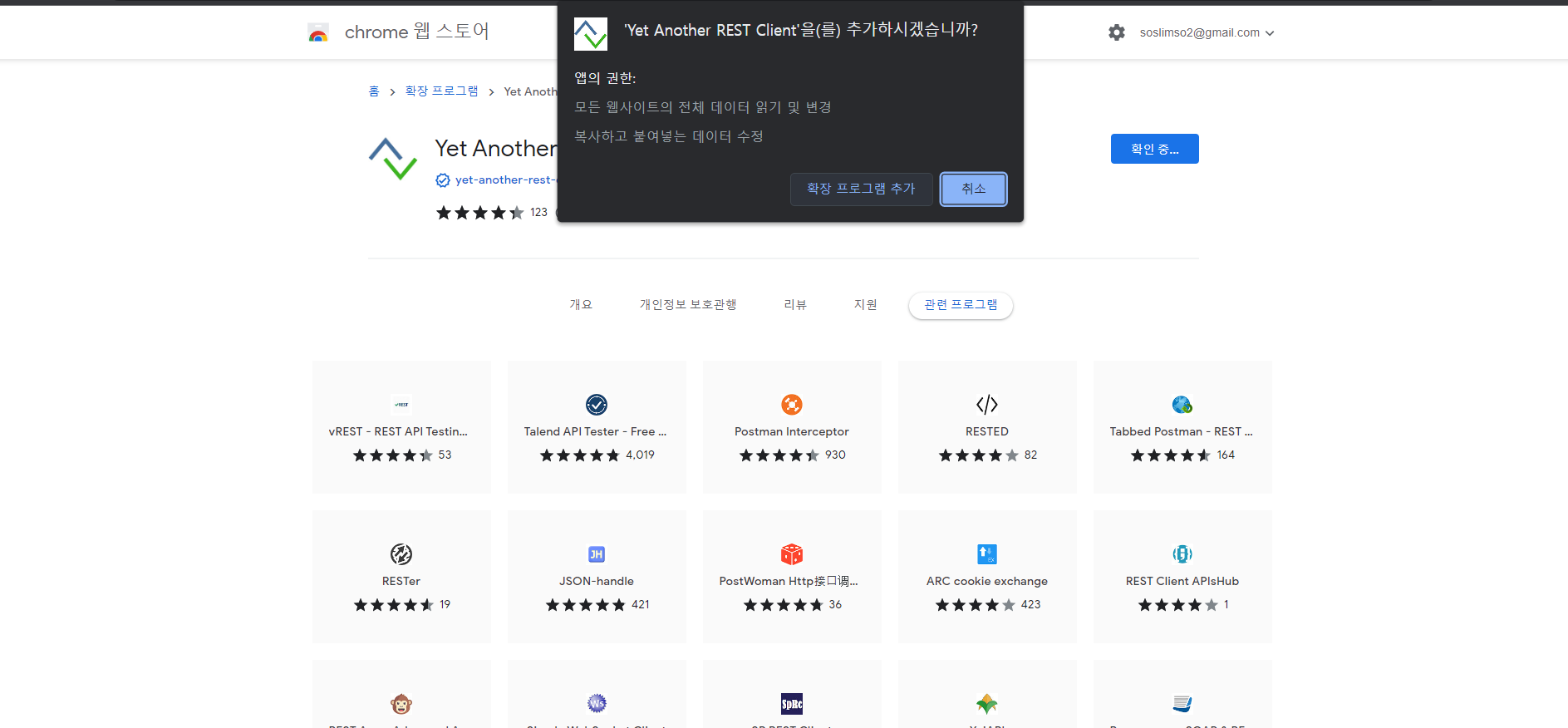Open the Talend API Tester icon
This screenshot has width=1568, height=728.
click(597, 405)
